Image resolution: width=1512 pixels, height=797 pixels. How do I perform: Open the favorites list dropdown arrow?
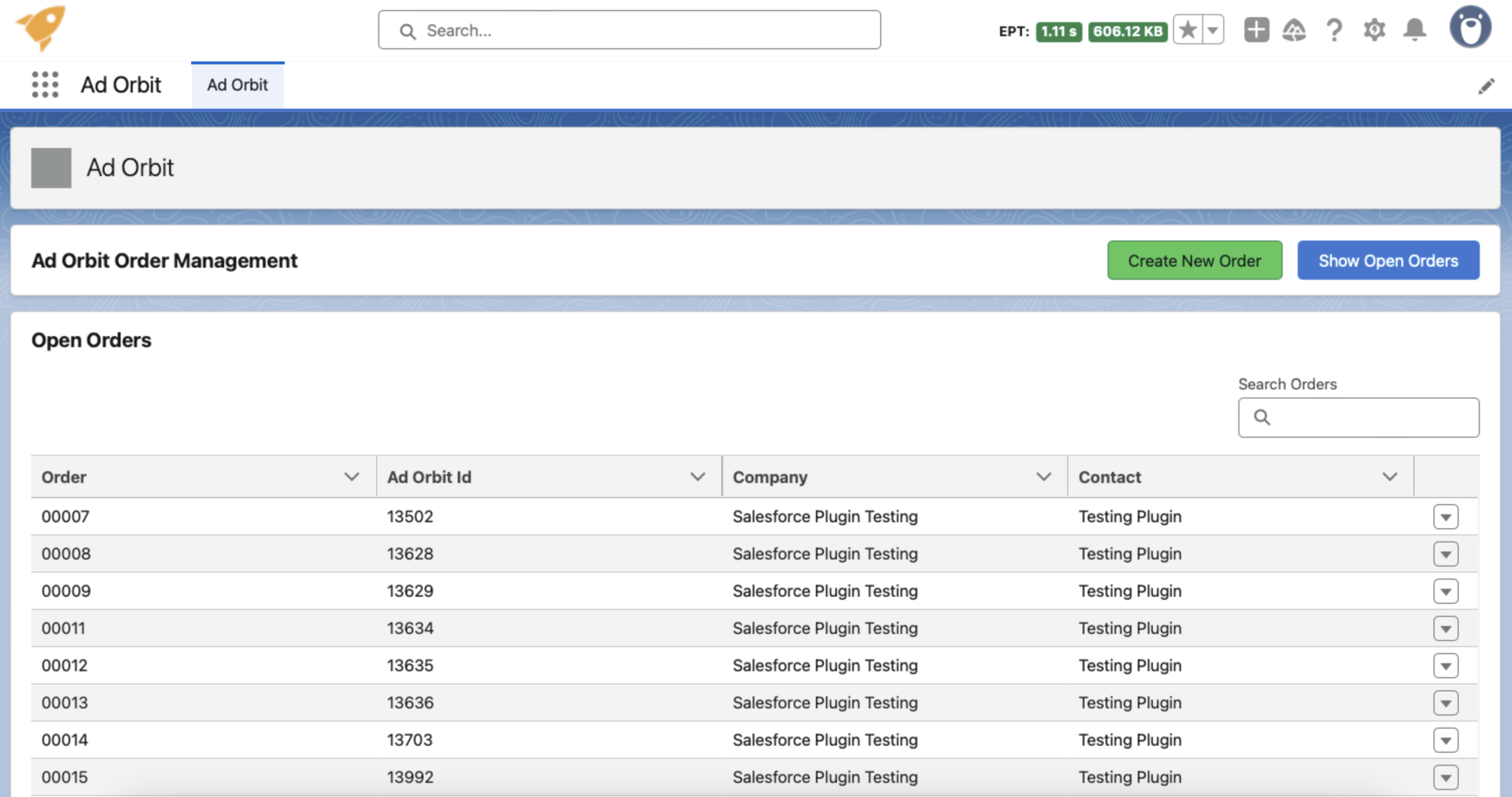[x=1213, y=30]
